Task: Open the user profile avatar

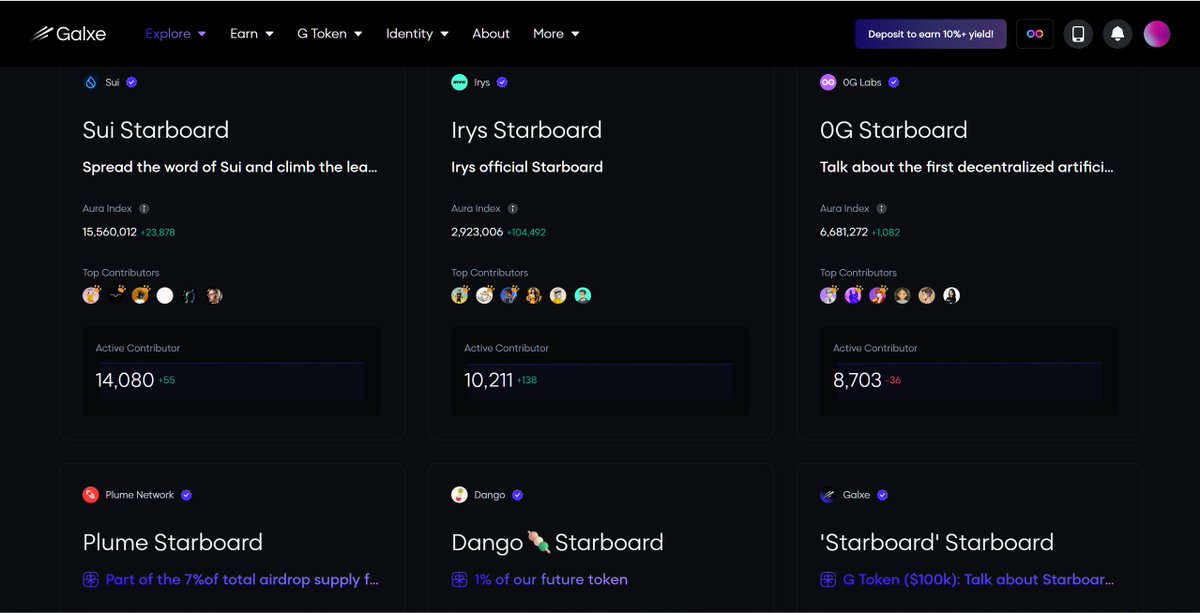Action: tap(1157, 34)
